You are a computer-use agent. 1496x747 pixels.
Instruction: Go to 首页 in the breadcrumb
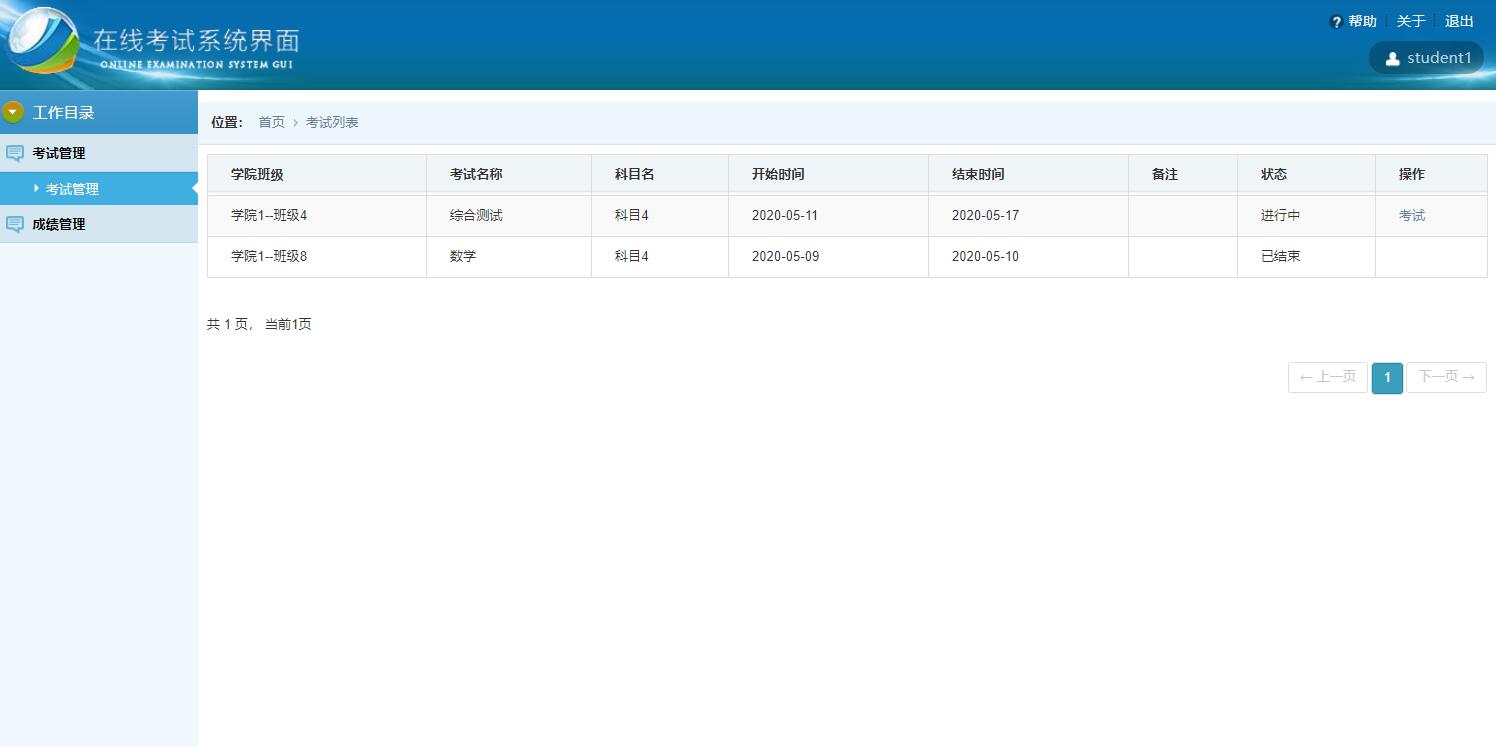point(272,122)
